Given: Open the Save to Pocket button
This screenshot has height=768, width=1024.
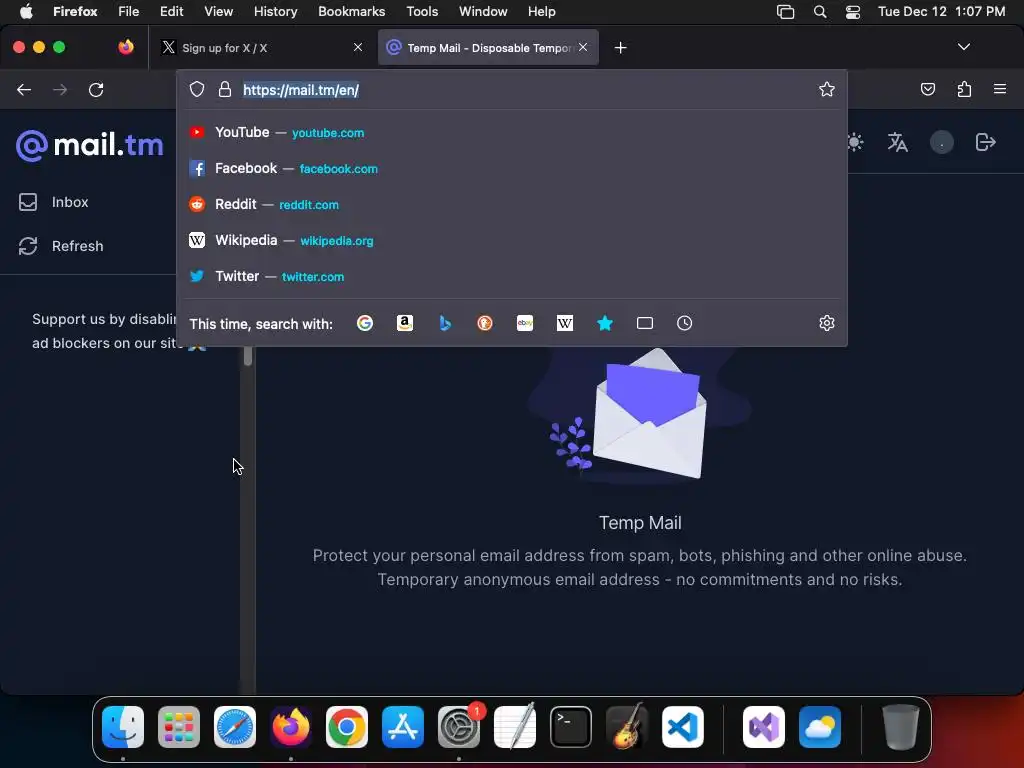Looking at the screenshot, I should [928, 89].
